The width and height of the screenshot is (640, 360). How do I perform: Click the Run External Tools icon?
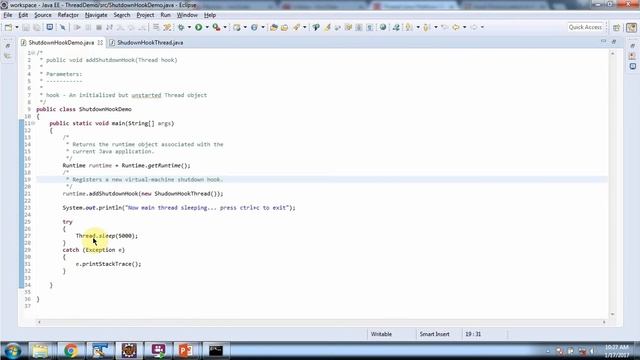pyautogui.click(x=216, y=27)
